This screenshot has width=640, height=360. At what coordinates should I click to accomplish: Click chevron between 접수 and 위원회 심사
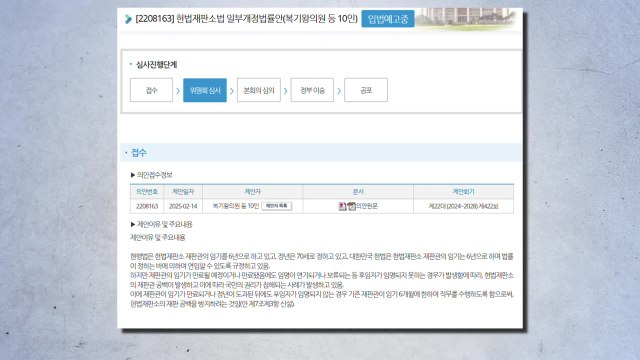point(178,91)
